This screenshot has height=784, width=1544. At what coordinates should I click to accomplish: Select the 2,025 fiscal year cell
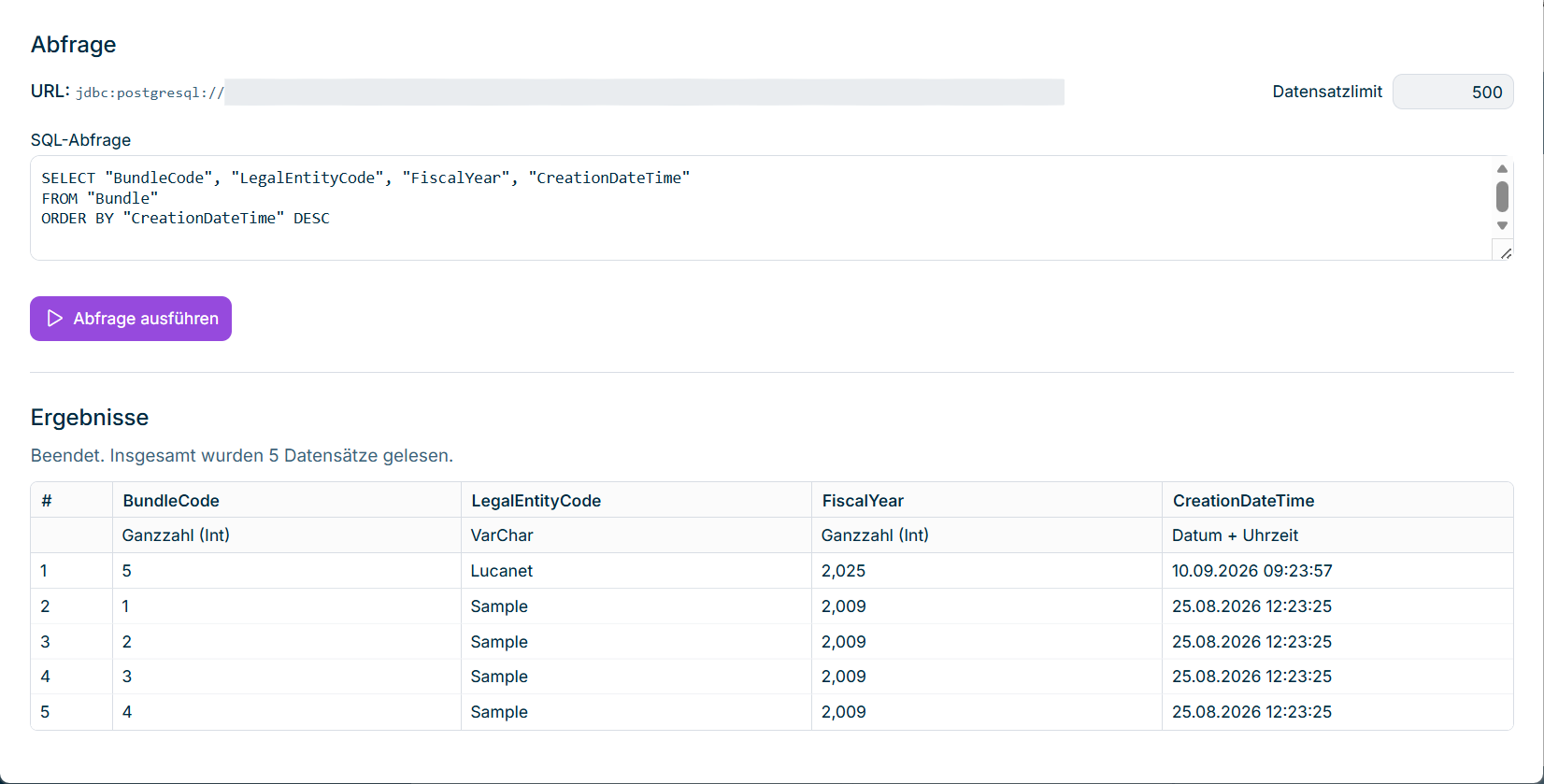point(987,571)
